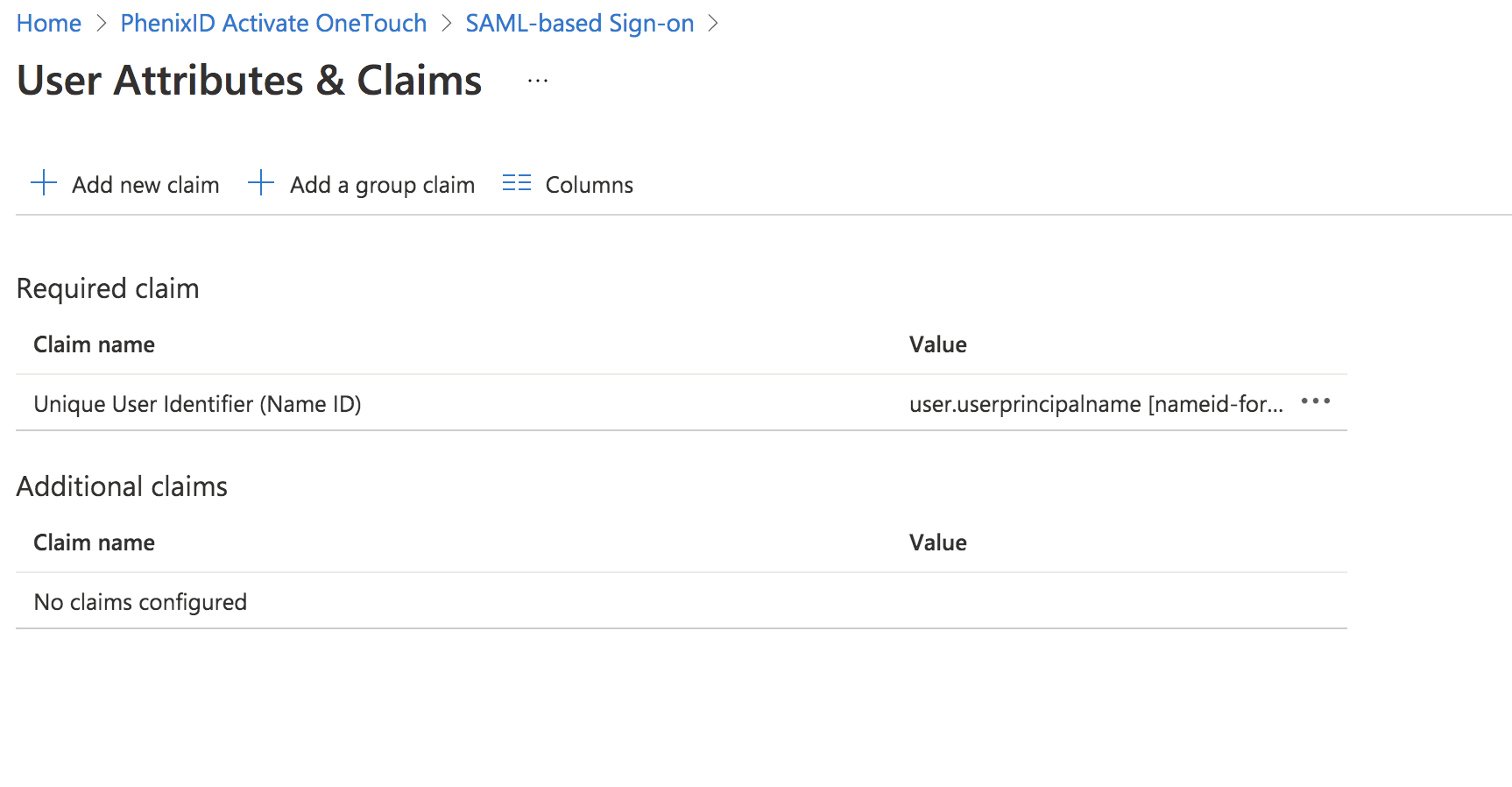Open the three-dot menu for the Name ID claim

point(1315,401)
